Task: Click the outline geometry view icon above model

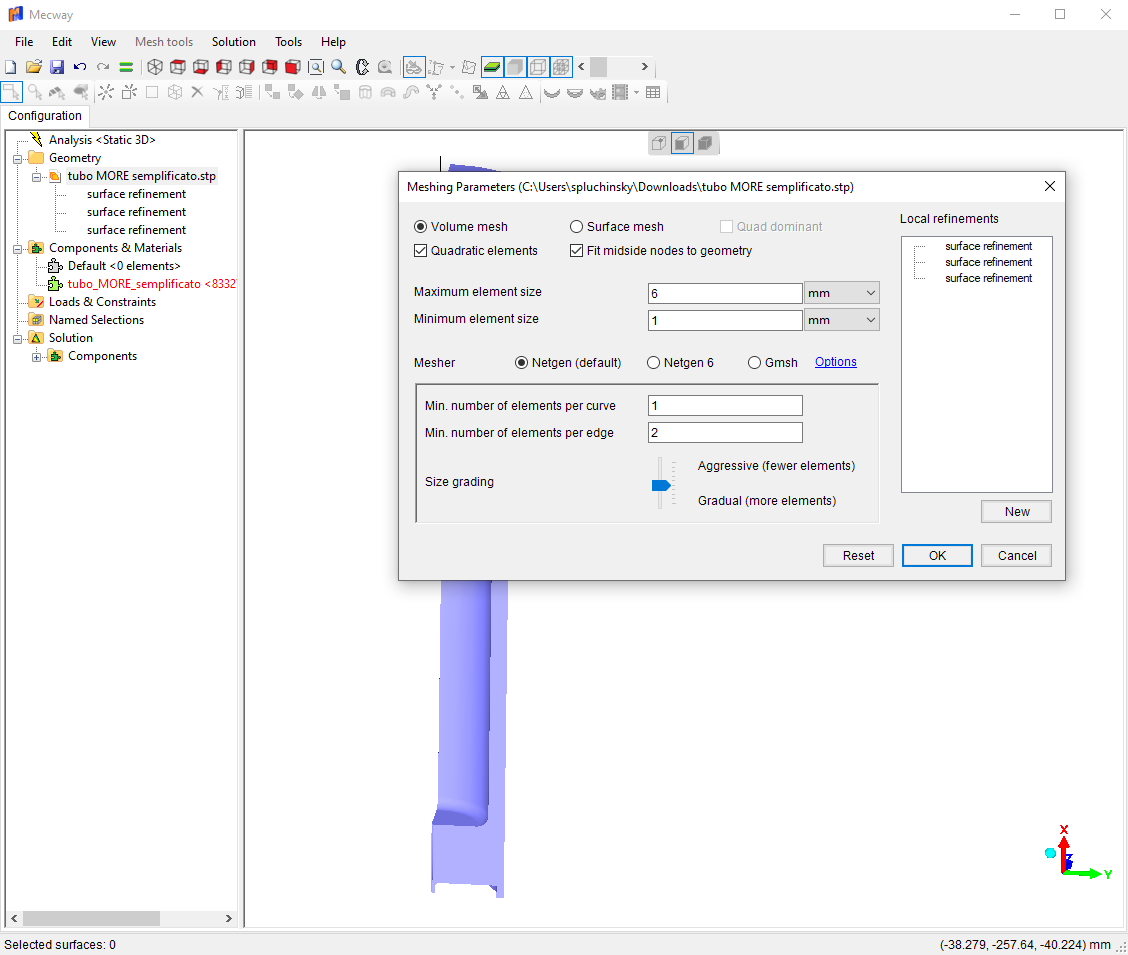Action: [x=659, y=143]
